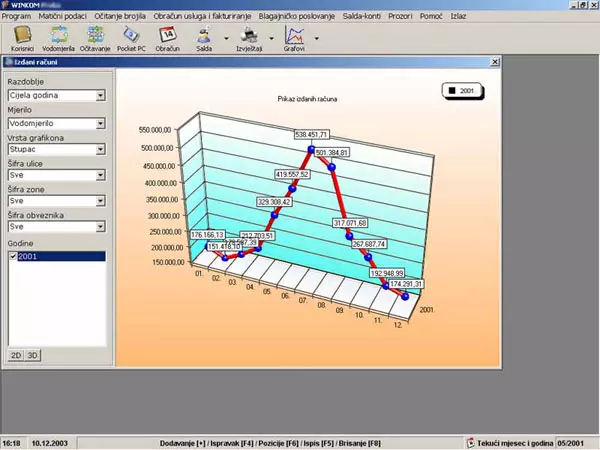The image size is (600, 450).
Task: Open the Obračun calendar icon
Action: pyautogui.click(x=168, y=37)
